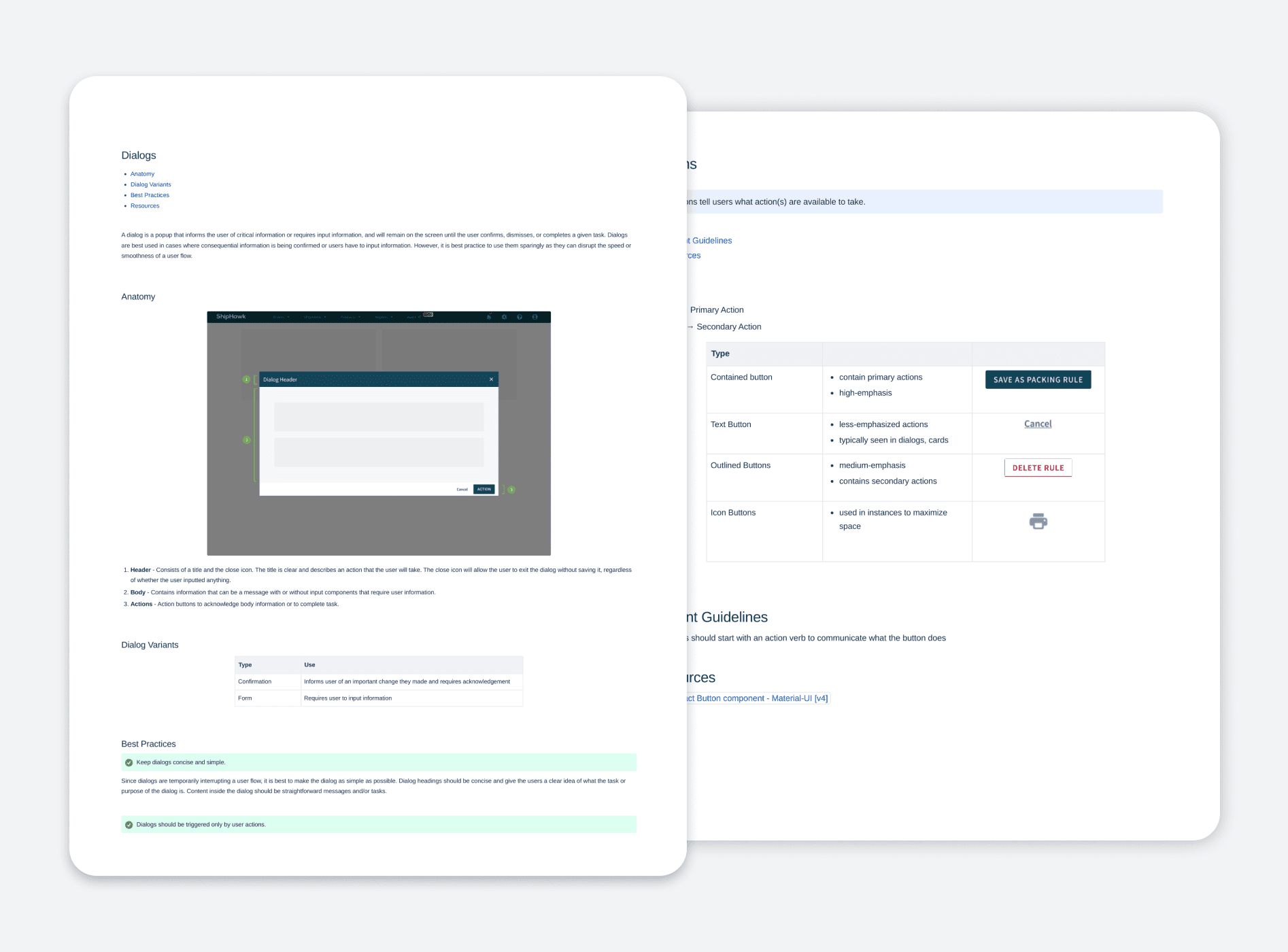
Task: Click the Cancel text button in Buttons table
Action: click(x=1038, y=424)
